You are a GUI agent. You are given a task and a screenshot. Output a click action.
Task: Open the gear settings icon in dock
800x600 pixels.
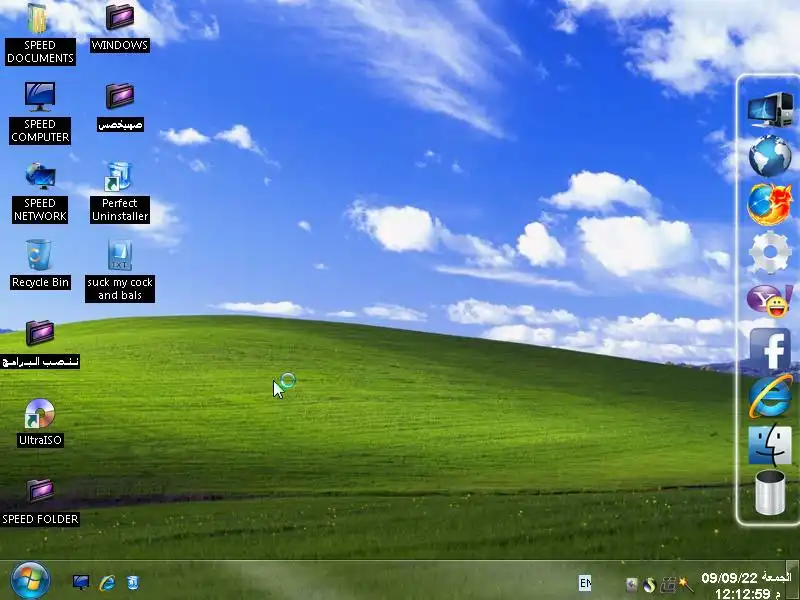click(x=770, y=252)
